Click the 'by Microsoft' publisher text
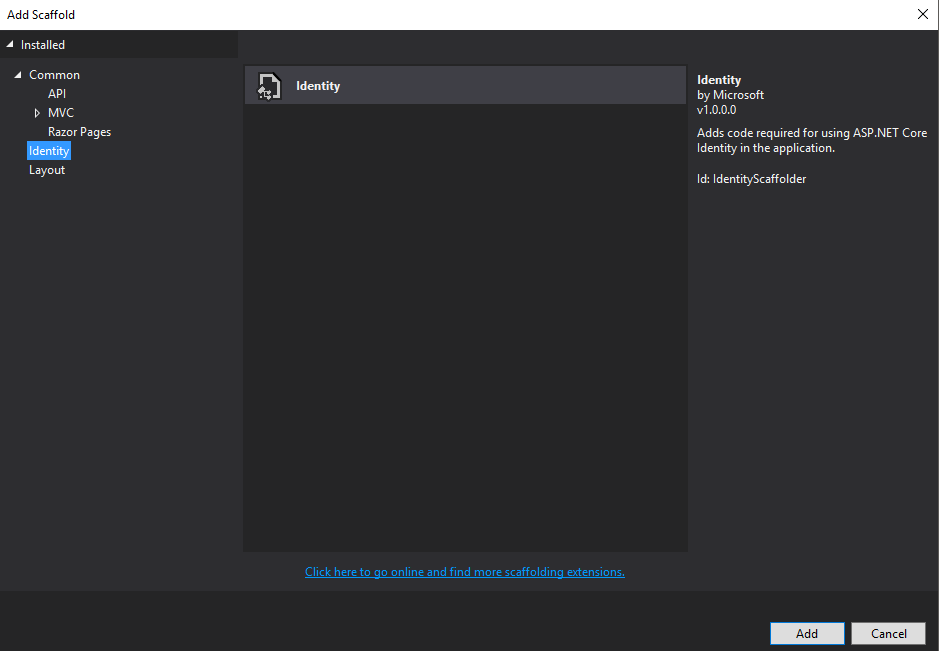 730,95
